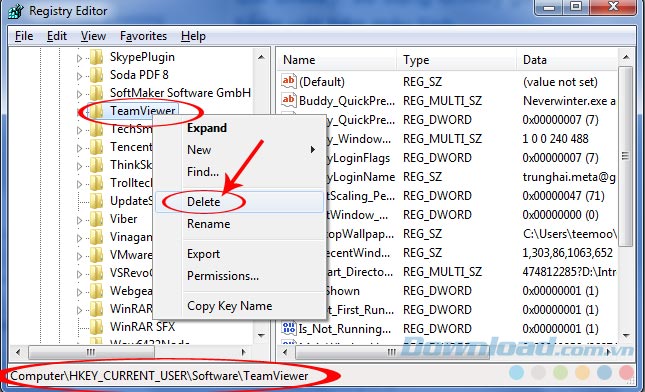Open the New submenu in context menu
This screenshot has width=645, height=392.
tap(239, 150)
